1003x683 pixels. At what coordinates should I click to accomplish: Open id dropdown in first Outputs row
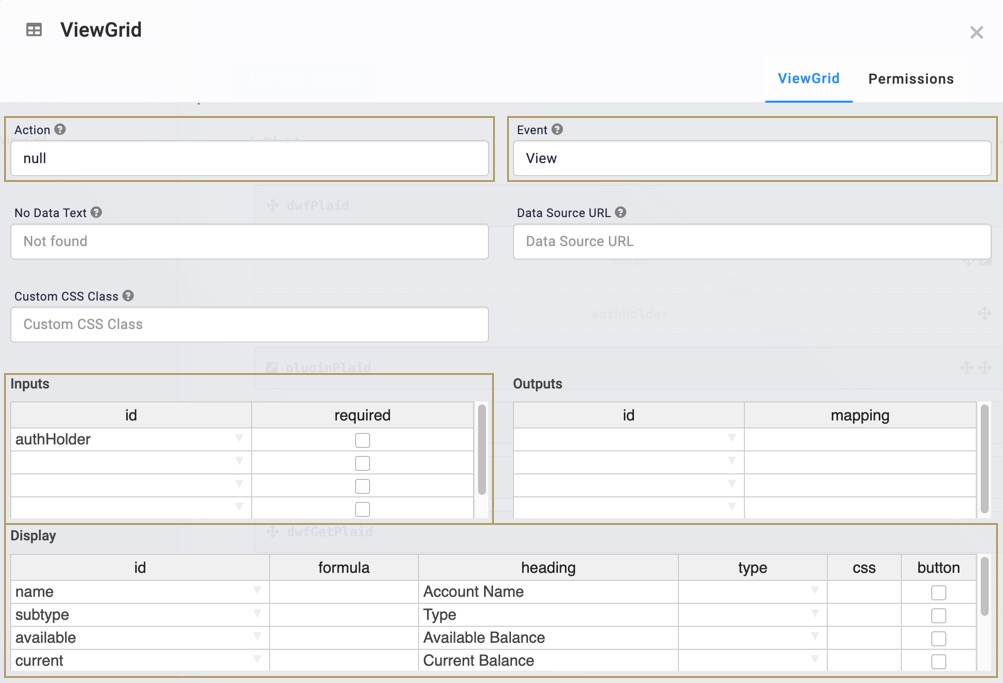click(732, 438)
